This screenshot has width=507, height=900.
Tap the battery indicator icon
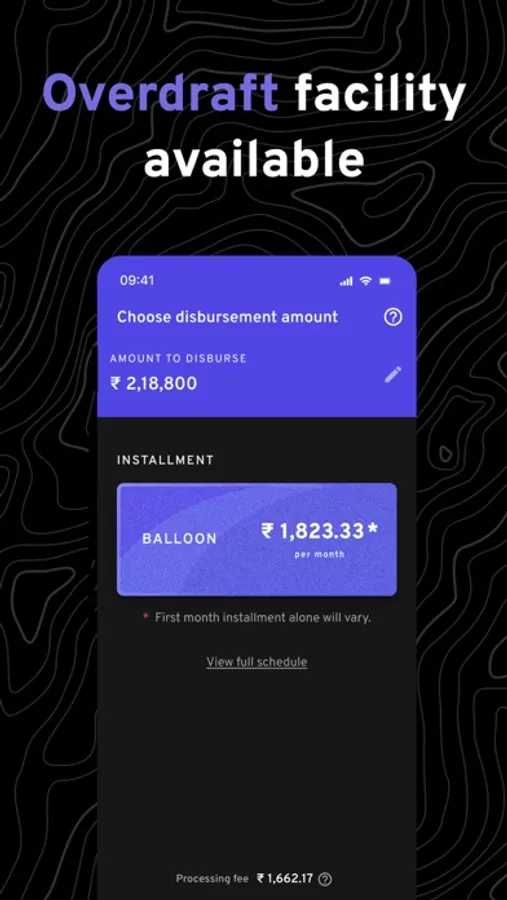(385, 281)
